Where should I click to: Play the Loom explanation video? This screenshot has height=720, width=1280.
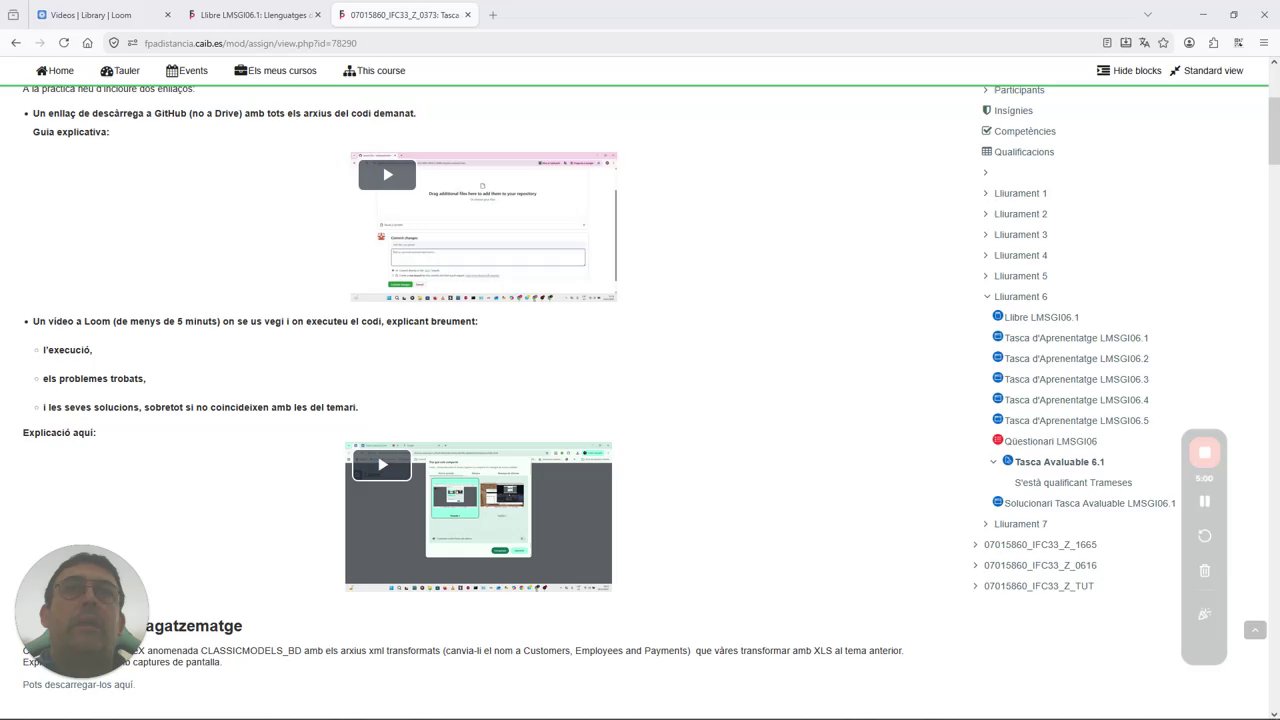tap(382, 465)
